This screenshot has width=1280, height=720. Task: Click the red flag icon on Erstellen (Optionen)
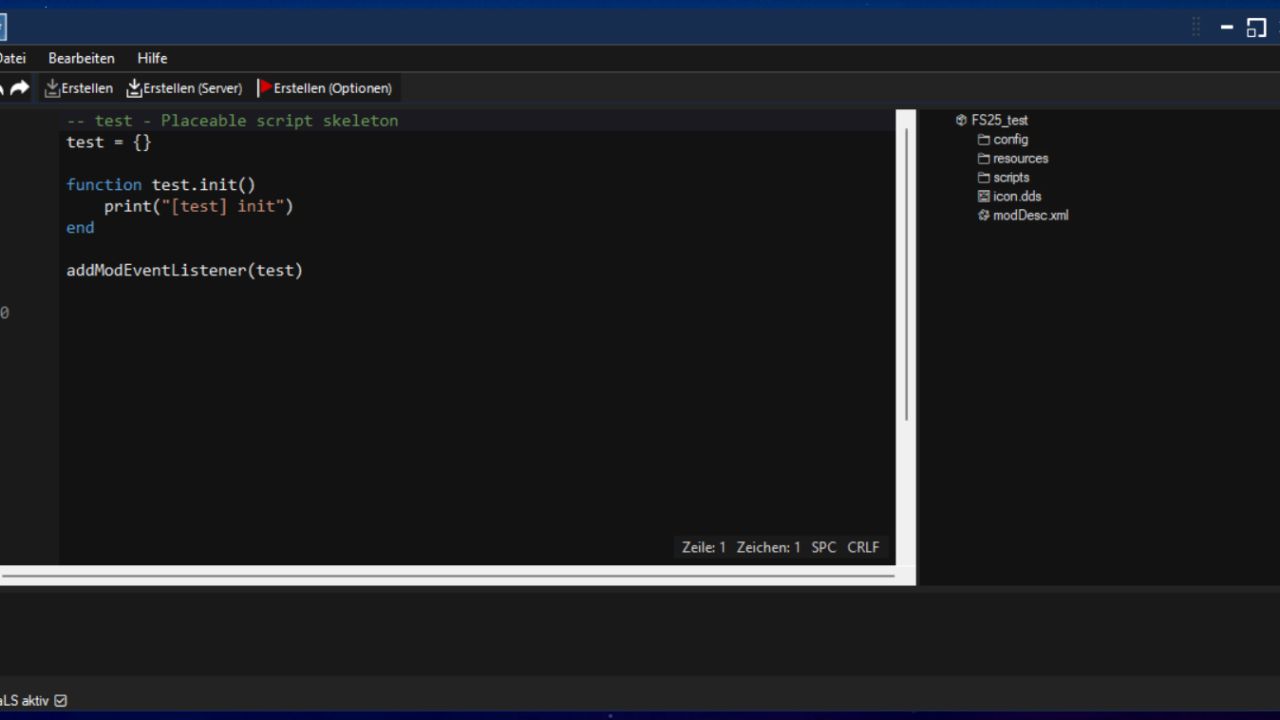click(x=263, y=87)
